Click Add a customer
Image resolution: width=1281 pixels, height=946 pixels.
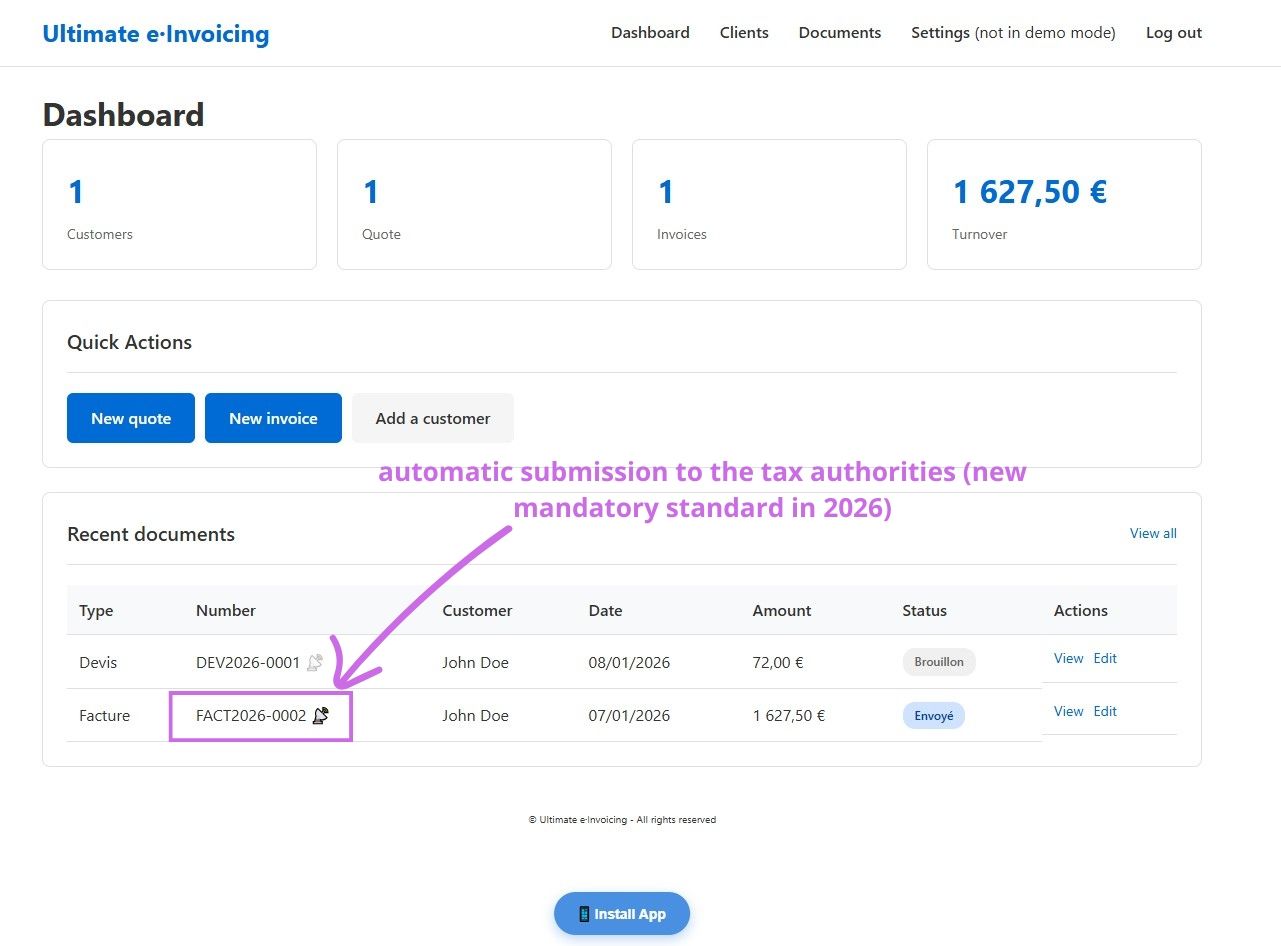(x=433, y=418)
